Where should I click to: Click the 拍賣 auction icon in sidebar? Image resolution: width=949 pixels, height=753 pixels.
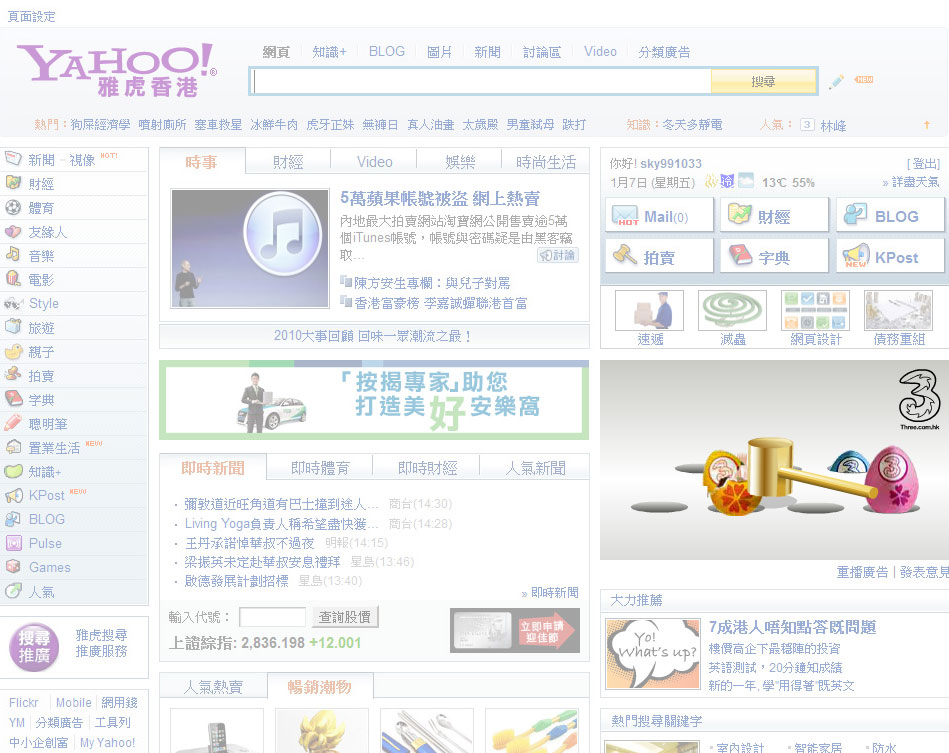point(13,375)
